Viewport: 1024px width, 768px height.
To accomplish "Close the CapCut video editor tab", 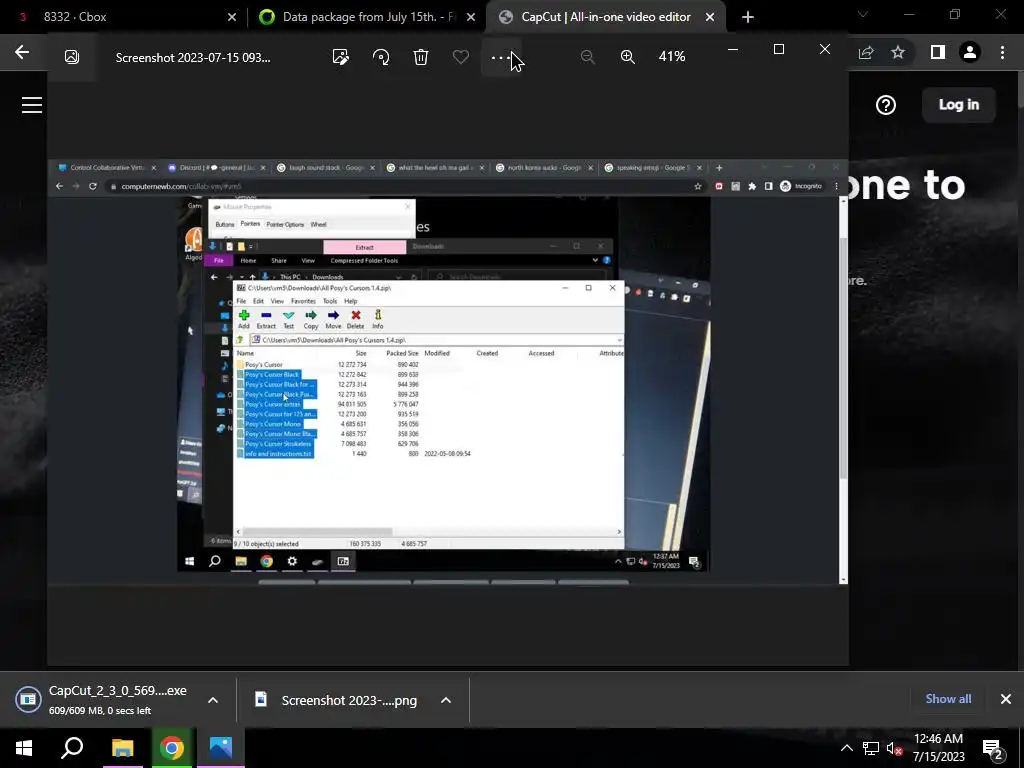I will [710, 17].
